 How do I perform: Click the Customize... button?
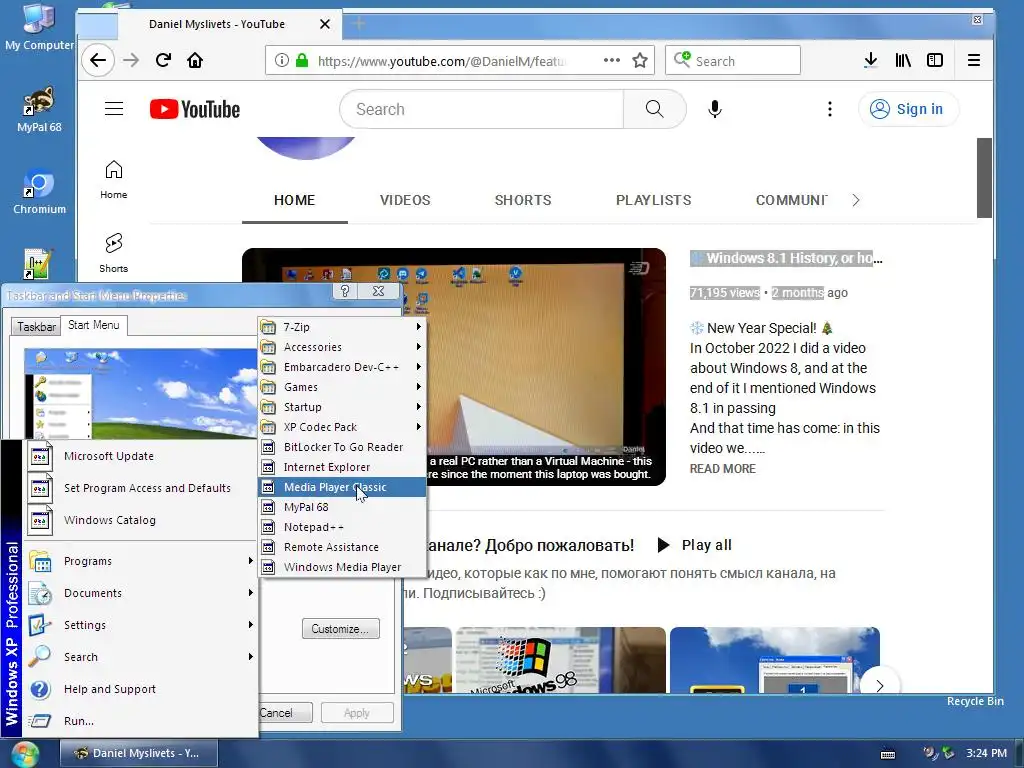(340, 629)
